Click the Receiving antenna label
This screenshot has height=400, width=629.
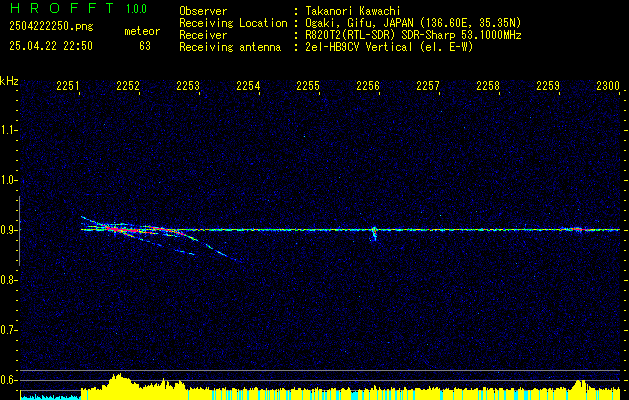click(x=230, y=47)
